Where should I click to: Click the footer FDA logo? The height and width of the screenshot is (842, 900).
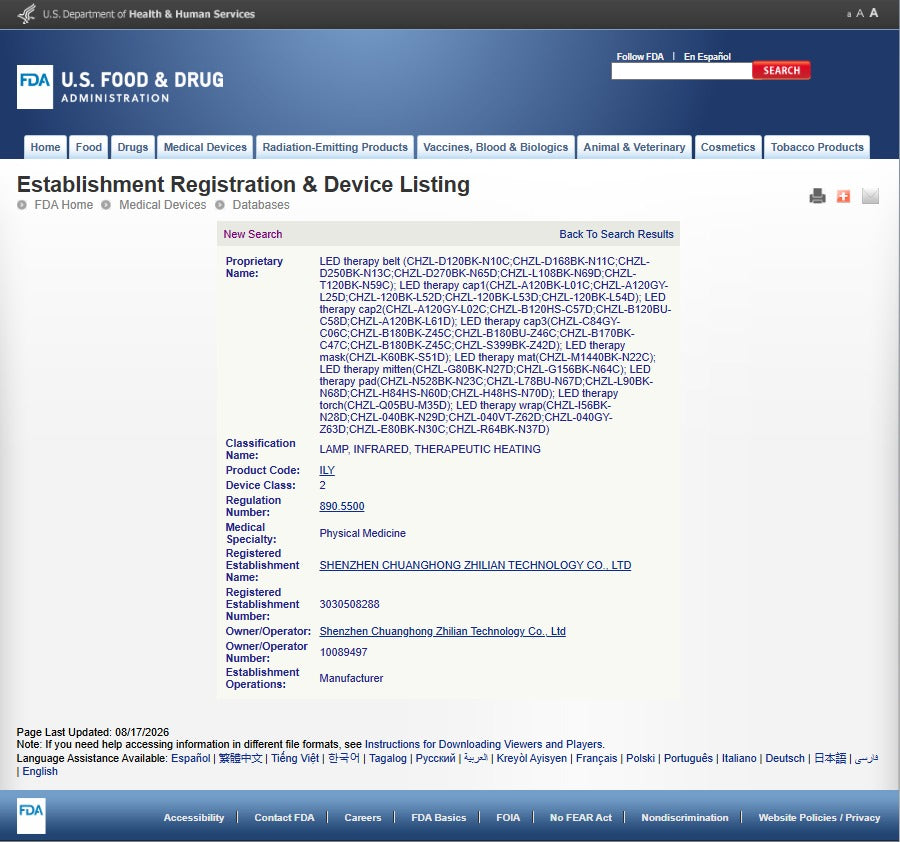pos(31,816)
